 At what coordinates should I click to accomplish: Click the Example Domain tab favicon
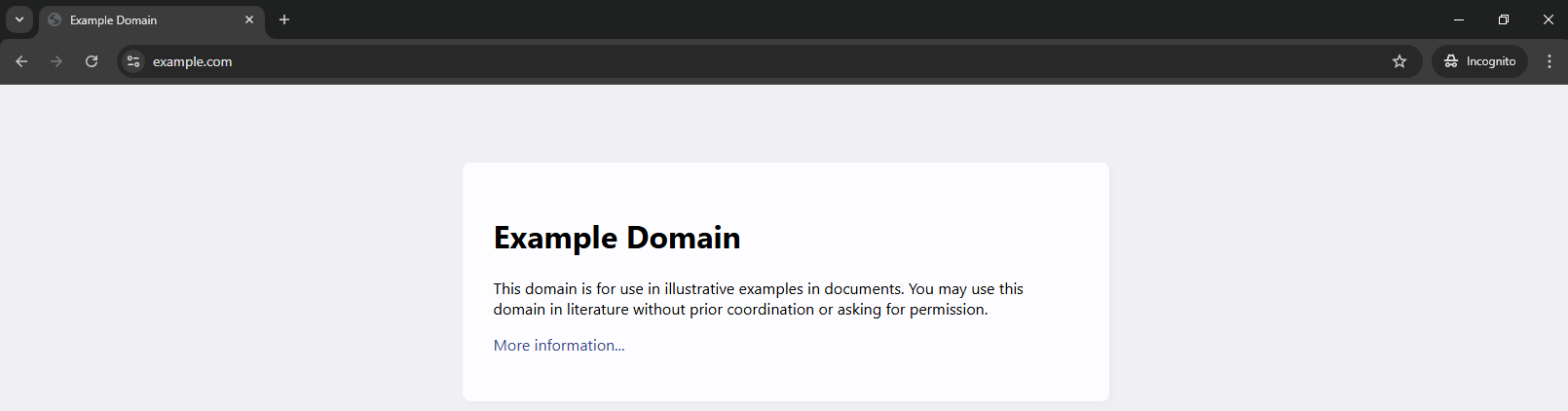click(x=55, y=19)
